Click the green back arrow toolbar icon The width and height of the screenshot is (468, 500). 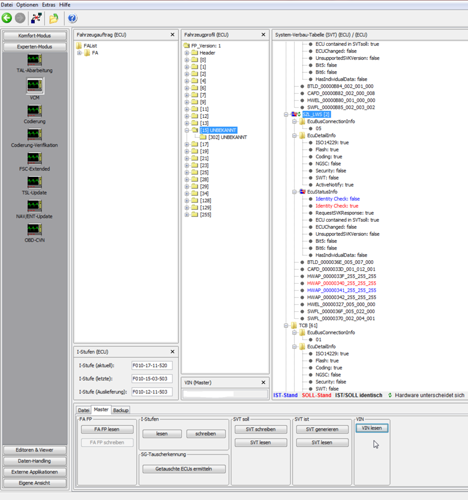point(7,18)
